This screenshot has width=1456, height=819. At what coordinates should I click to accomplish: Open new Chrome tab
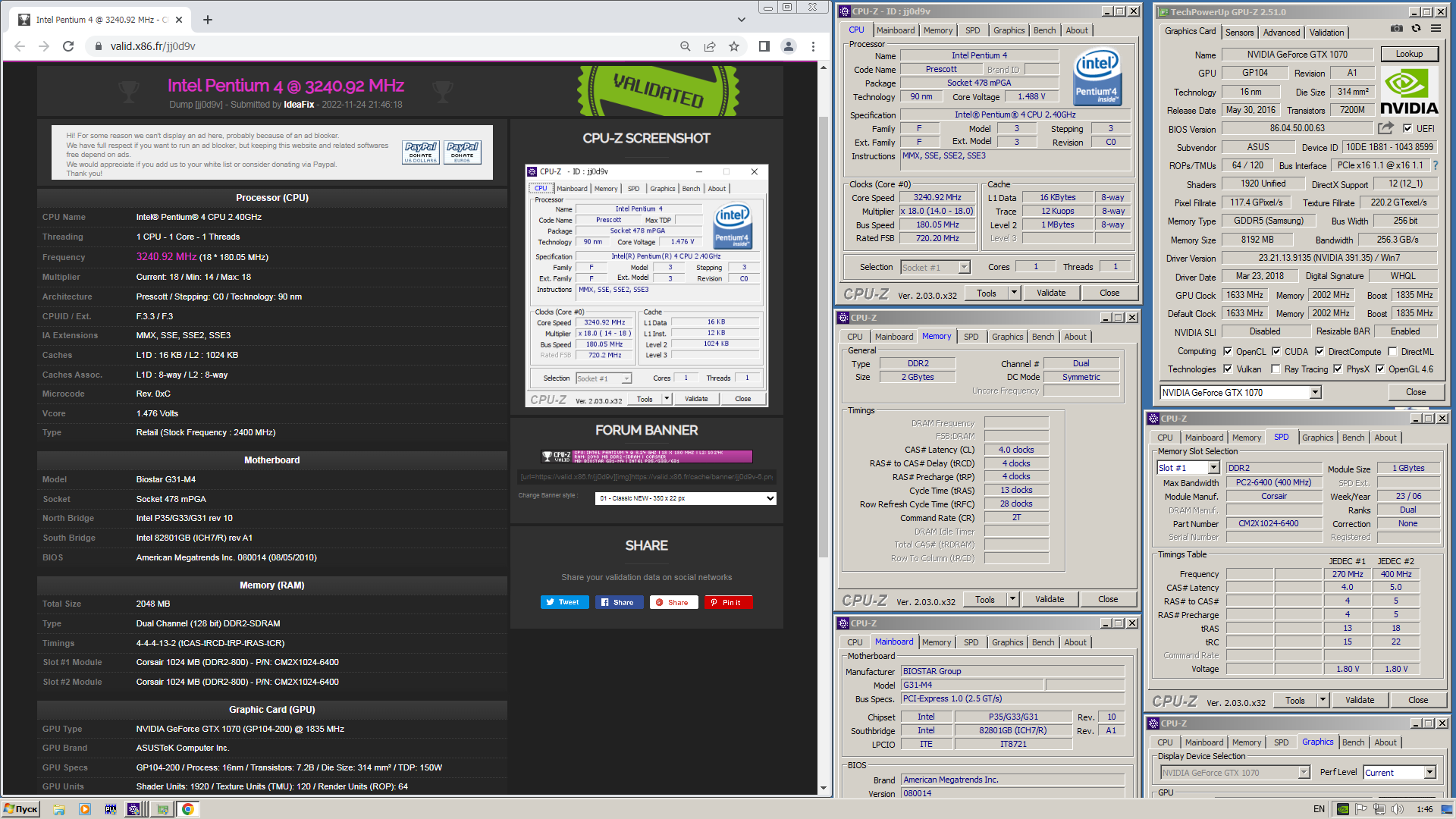click(208, 20)
